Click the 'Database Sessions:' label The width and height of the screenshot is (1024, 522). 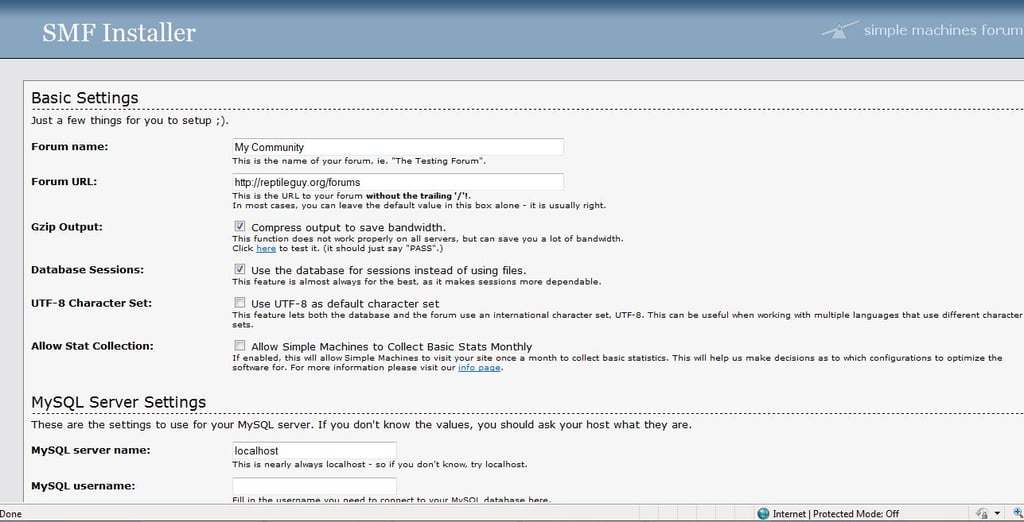tap(88, 269)
